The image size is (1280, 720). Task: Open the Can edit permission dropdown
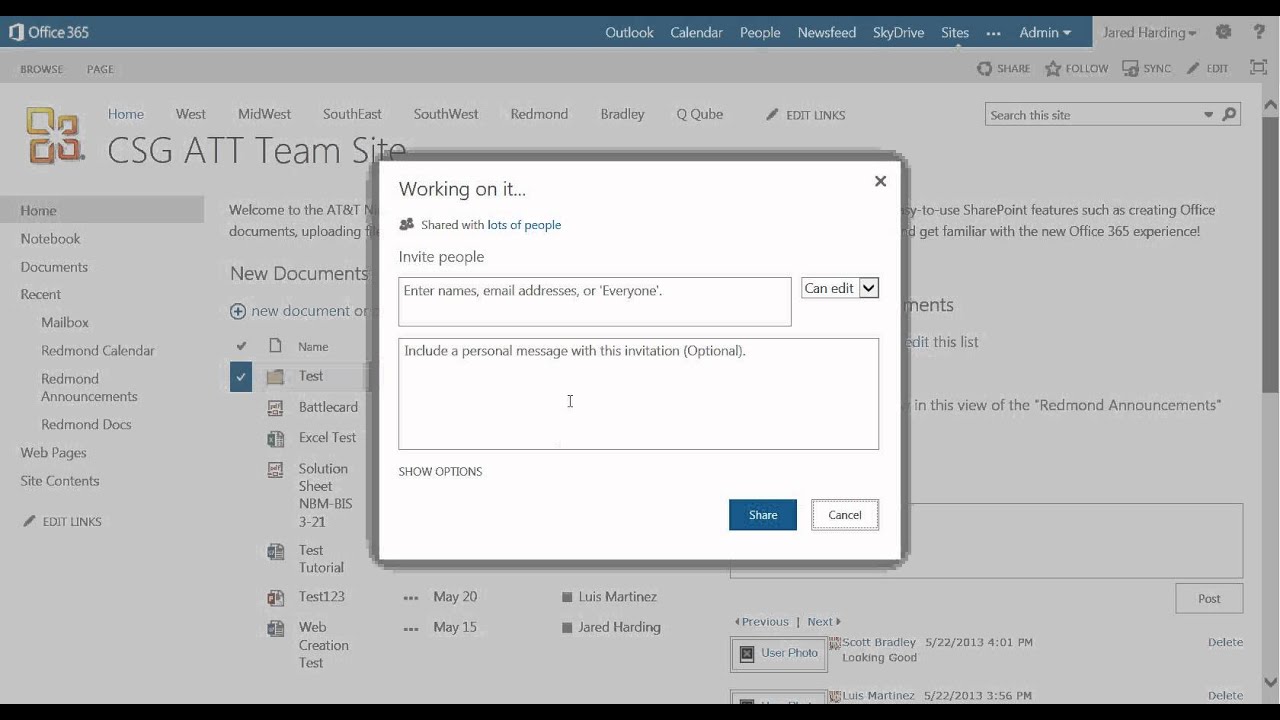pos(840,288)
